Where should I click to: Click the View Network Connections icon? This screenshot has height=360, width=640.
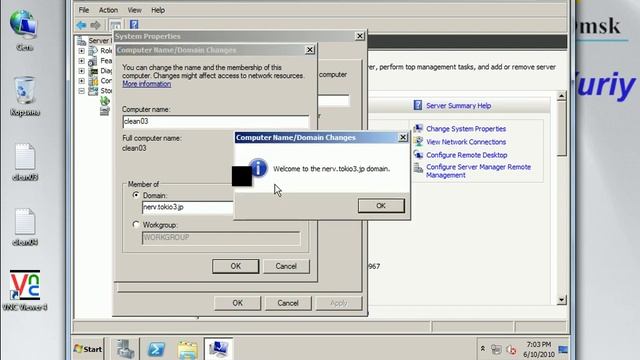(x=418, y=142)
